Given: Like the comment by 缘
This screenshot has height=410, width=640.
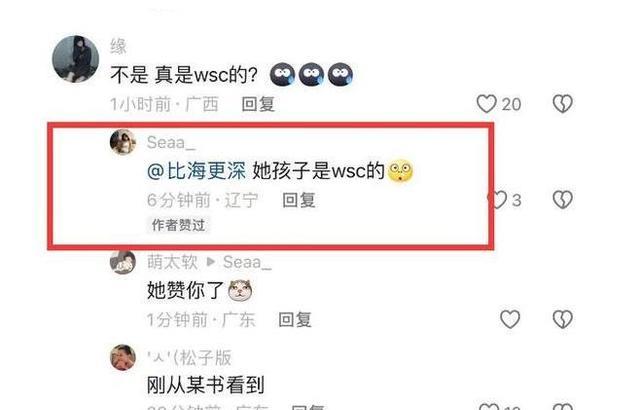Looking at the screenshot, I should pyautogui.click(x=487, y=104).
